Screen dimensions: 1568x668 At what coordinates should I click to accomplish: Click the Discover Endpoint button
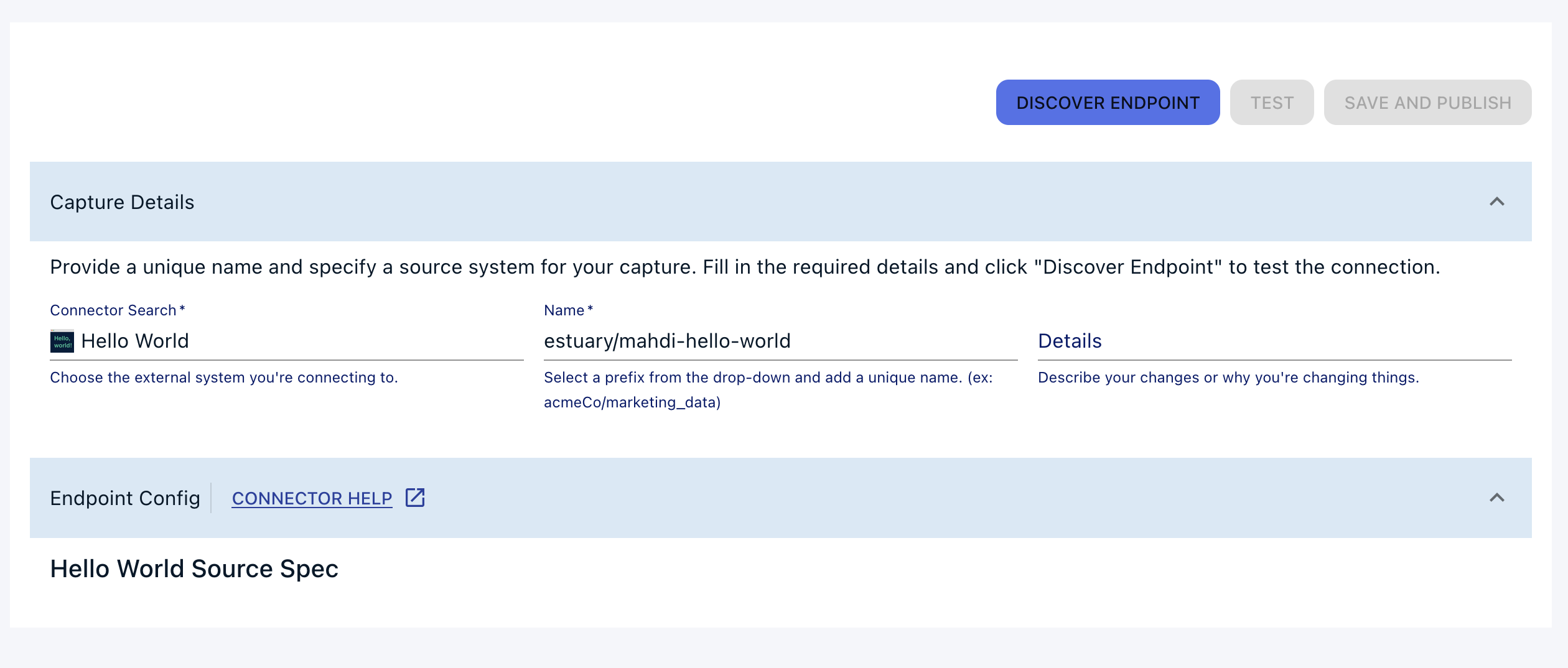pyautogui.click(x=1108, y=102)
